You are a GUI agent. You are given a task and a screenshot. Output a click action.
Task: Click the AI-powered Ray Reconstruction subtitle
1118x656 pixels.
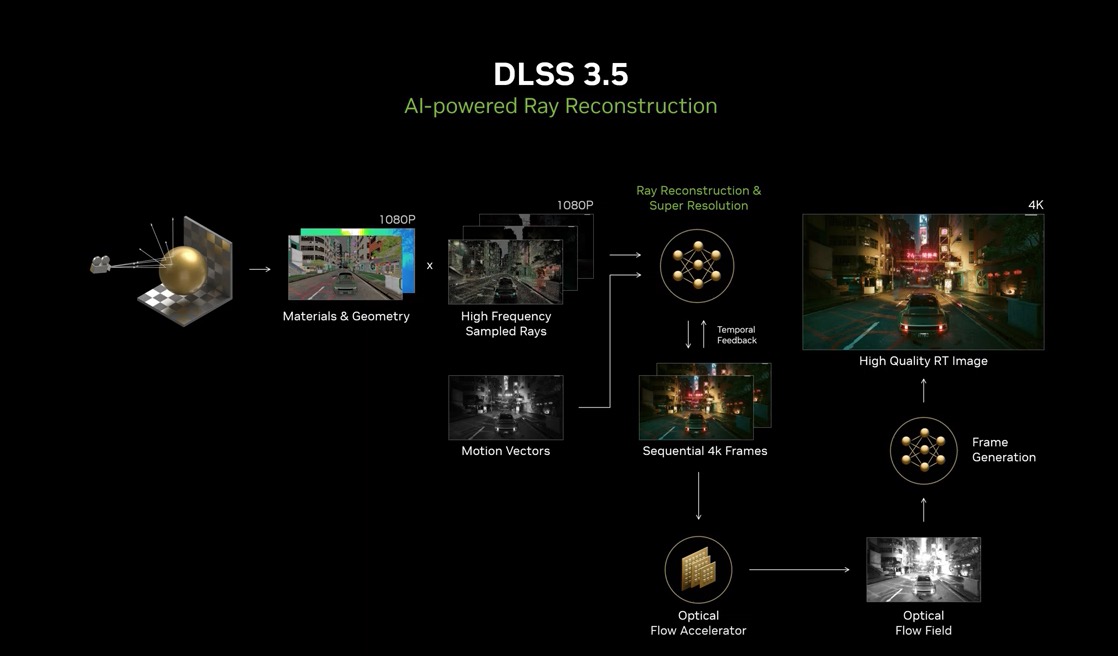(560, 105)
